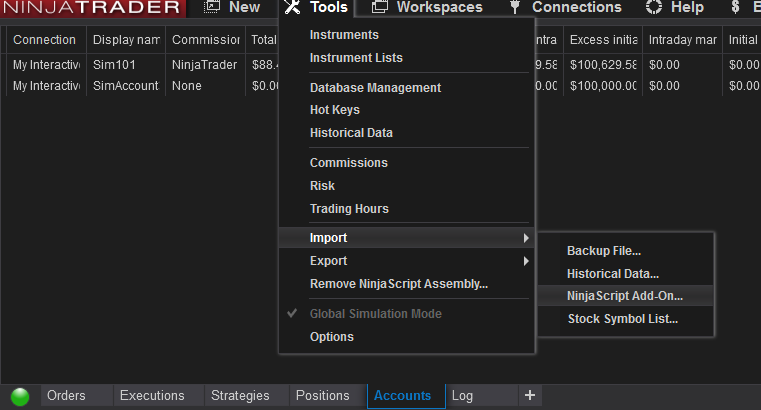Sort by Excess initial margin column header
Screen dimensions: 761x410
click(603, 40)
